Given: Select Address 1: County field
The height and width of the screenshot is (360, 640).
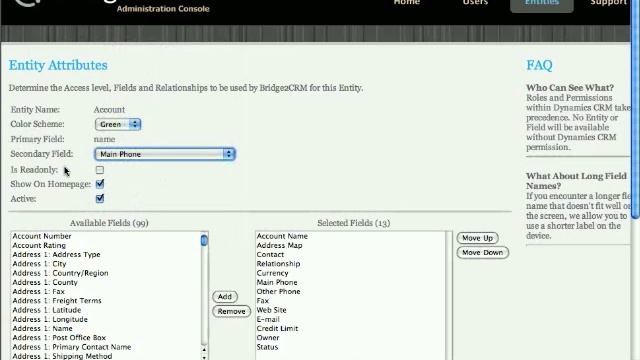Looking at the screenshot, I should coord(106,282).
